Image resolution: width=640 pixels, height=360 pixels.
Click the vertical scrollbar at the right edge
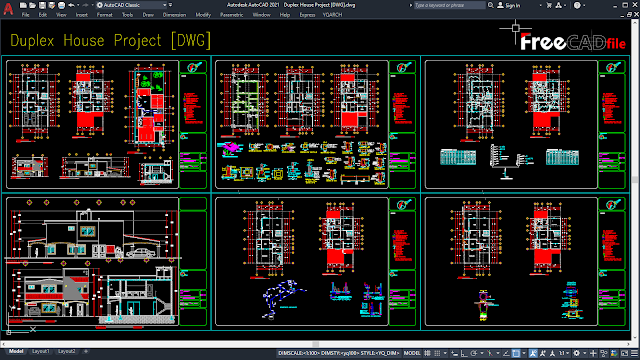[635, 179]
